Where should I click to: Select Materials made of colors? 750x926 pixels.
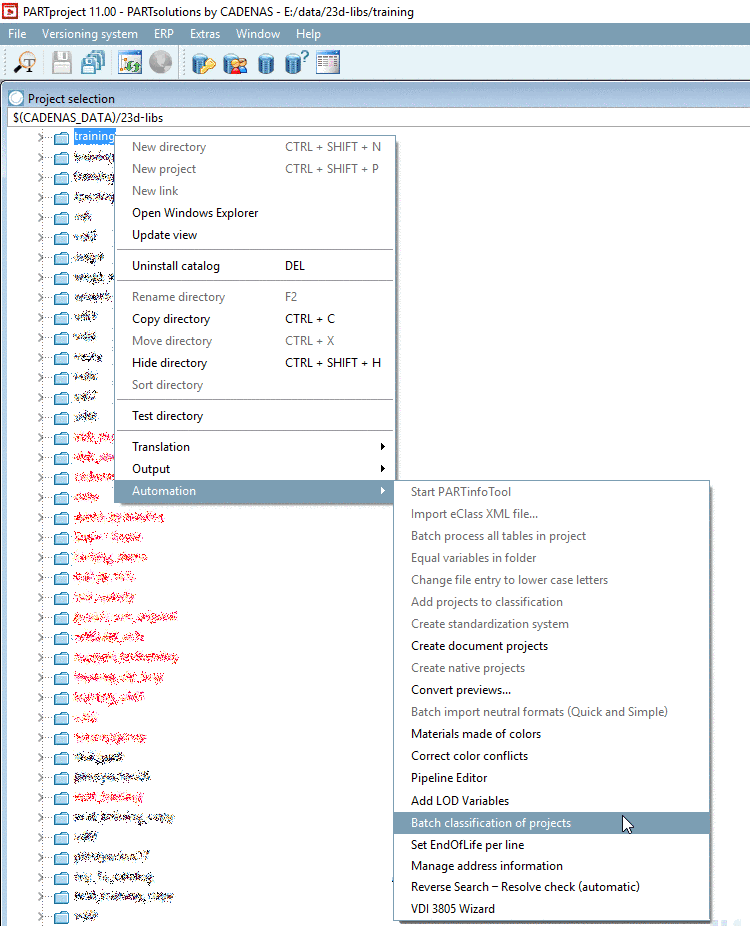coord(552,733)
